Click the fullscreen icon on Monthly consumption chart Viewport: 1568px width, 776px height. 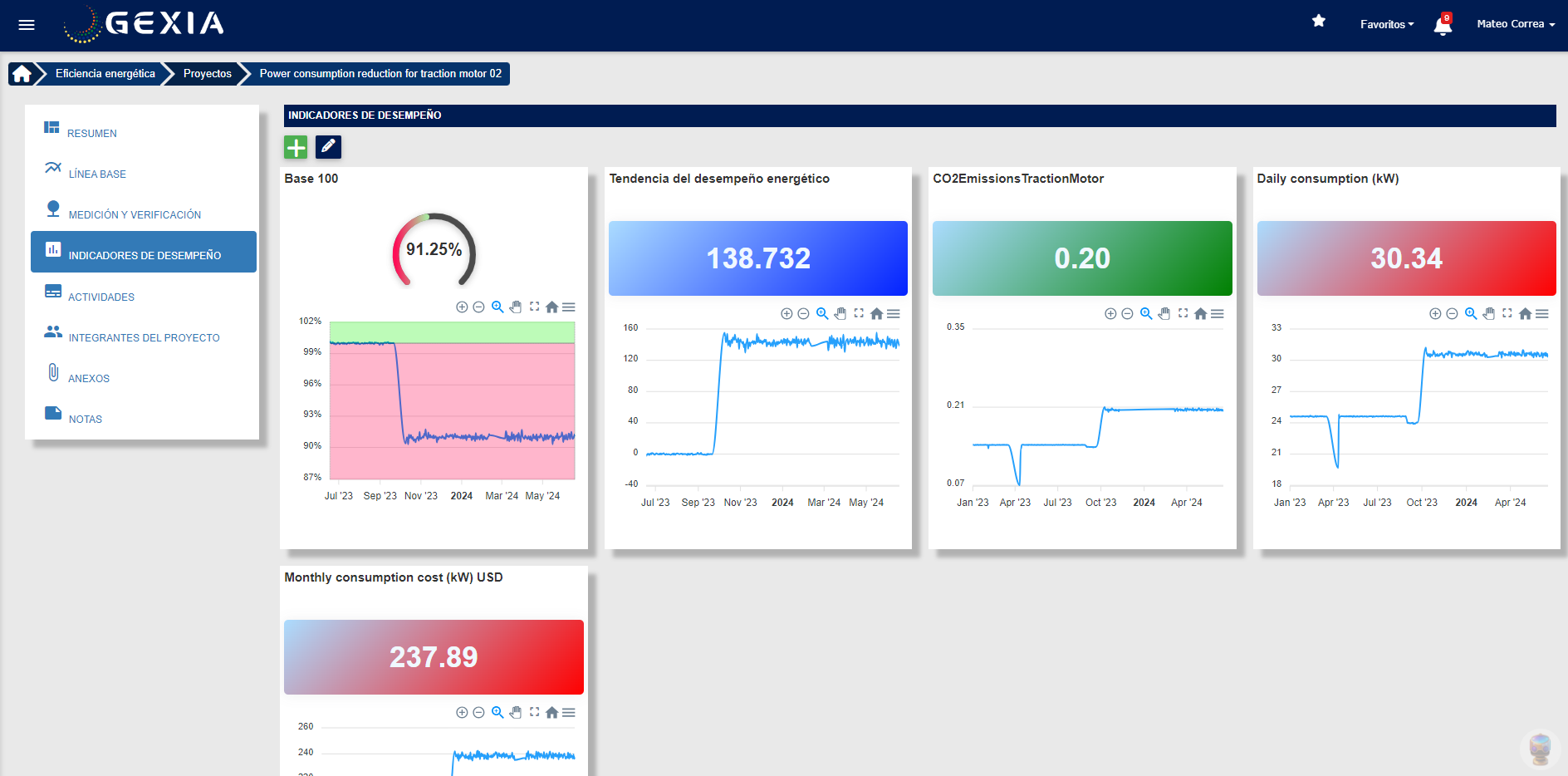click(534, 712)
